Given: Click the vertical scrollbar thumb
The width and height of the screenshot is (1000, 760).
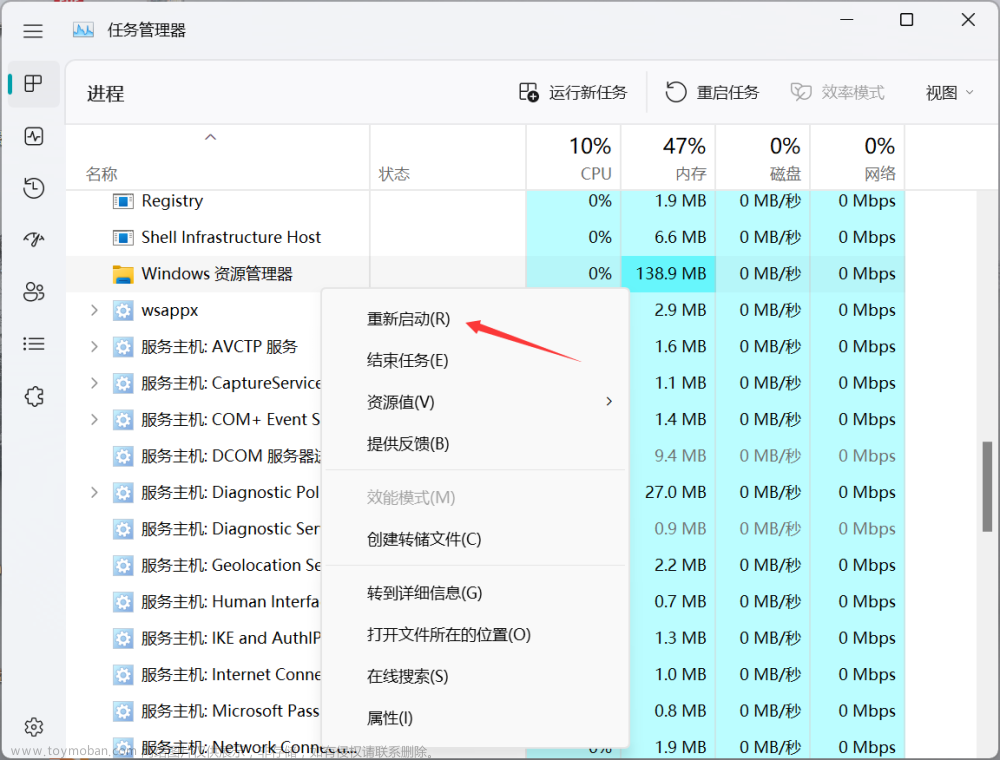Looking at the screenshot, I should (x=987, y=486).
